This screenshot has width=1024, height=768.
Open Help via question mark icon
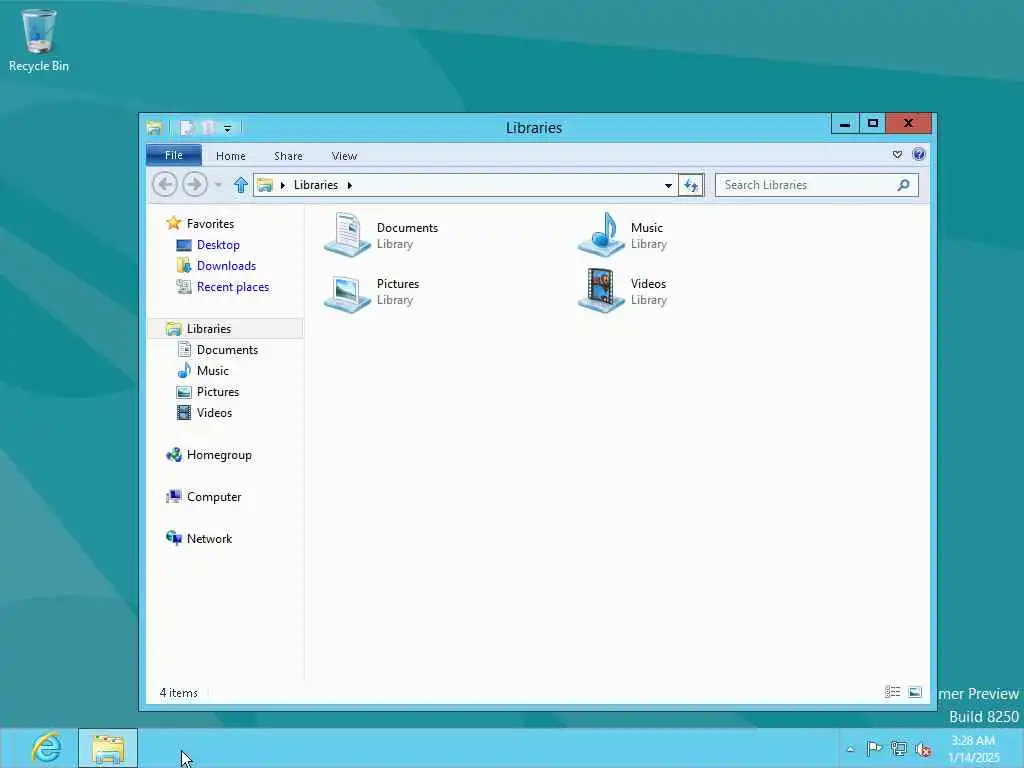tap(919, 154)
